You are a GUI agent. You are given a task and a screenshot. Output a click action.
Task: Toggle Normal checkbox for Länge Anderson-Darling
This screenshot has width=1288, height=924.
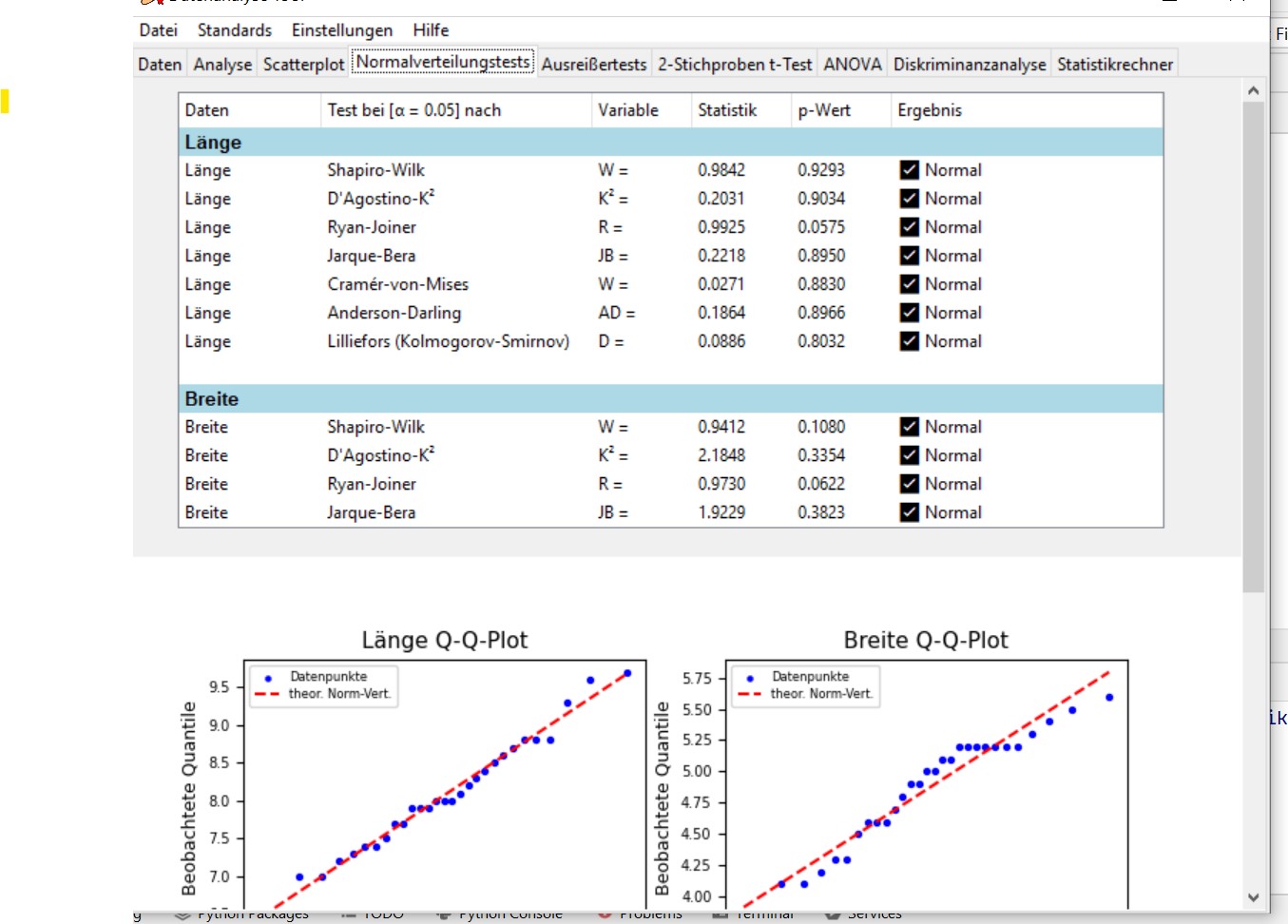point(910,313)
